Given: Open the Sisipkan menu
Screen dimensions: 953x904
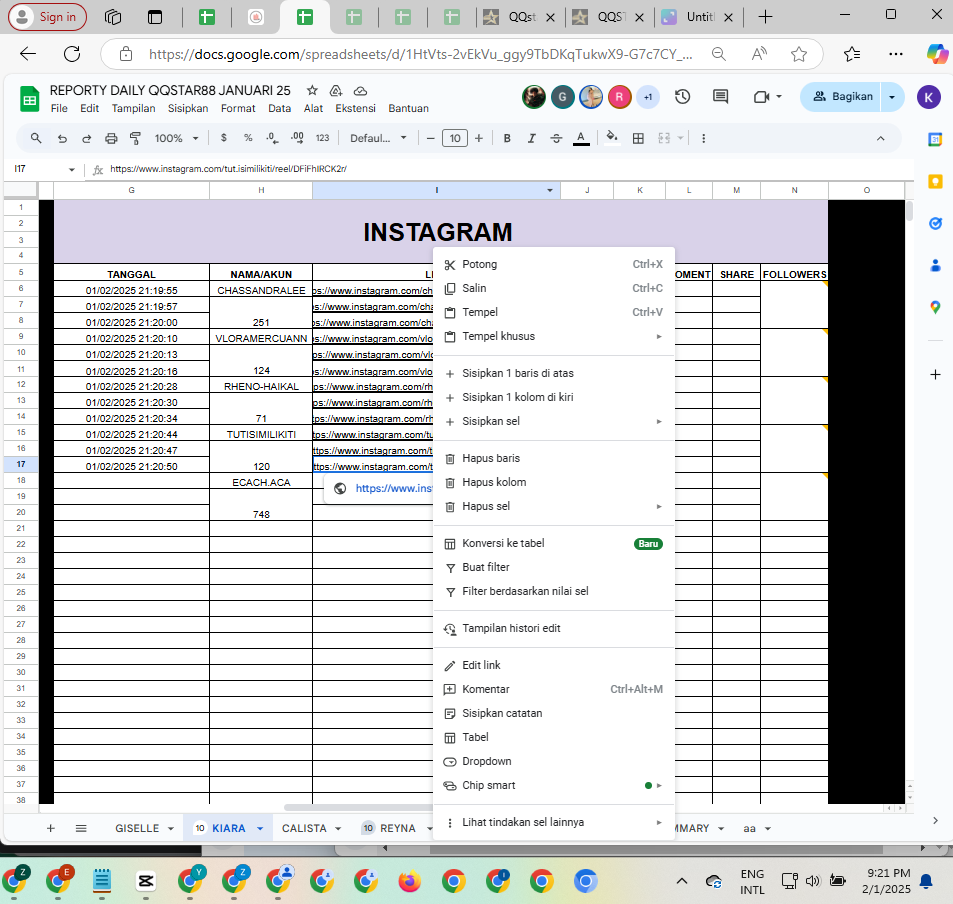Looking at the screenshot, I should tap(188, 108).
